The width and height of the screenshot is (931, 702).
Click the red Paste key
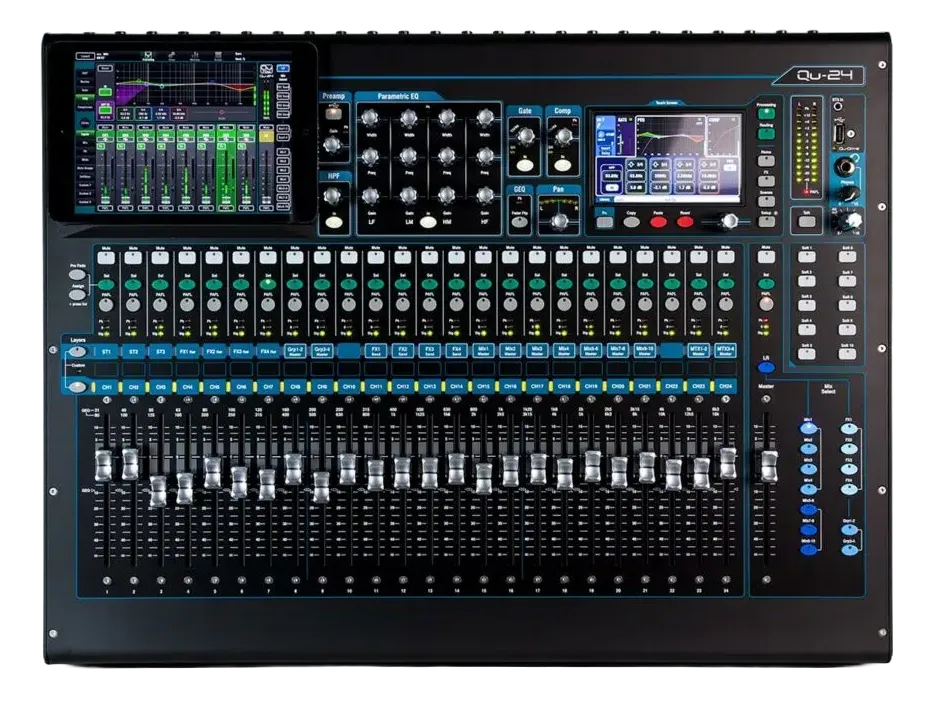[x=658, y=222]
